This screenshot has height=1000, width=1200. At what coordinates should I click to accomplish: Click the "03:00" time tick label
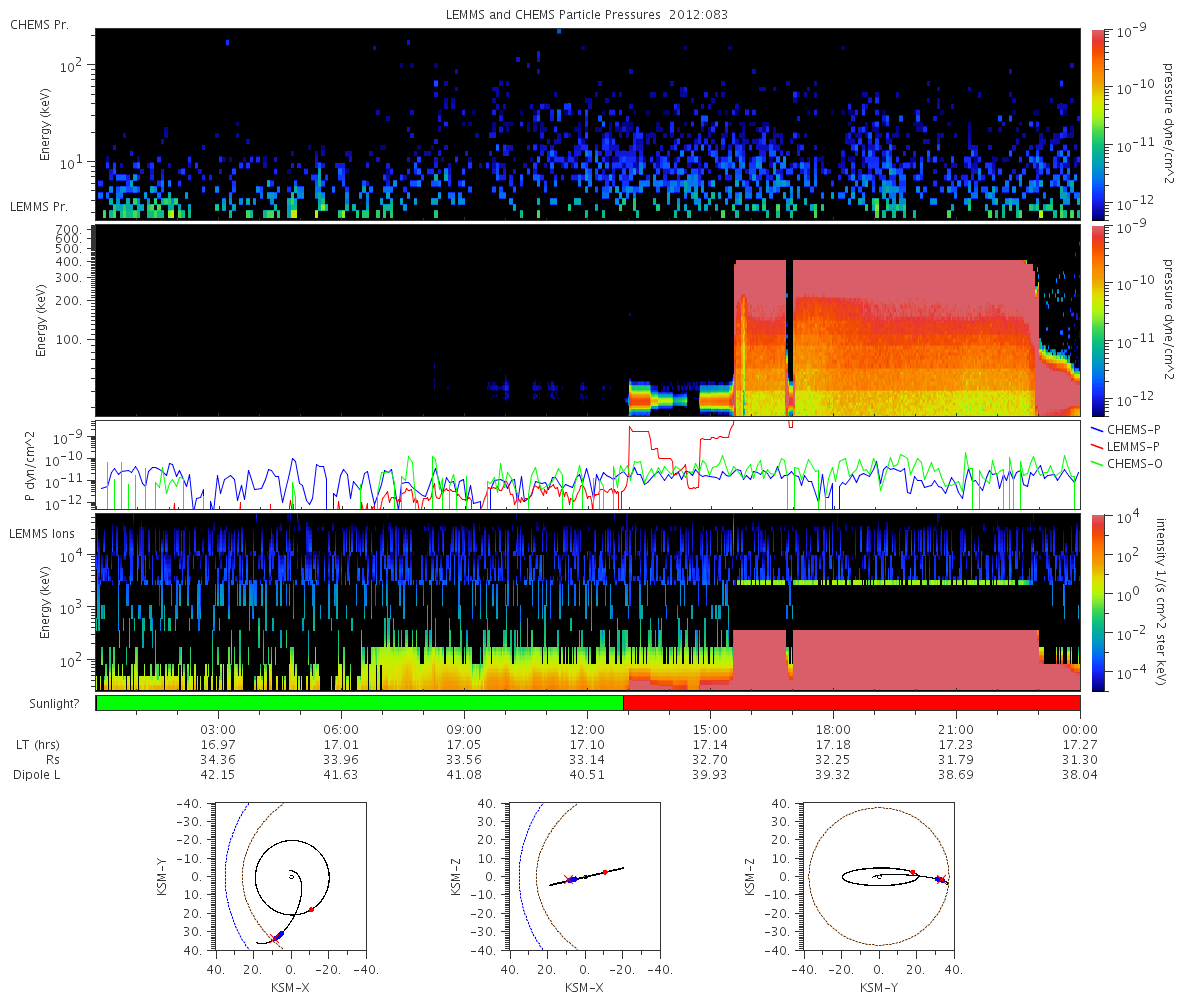(x=219, y=730)
